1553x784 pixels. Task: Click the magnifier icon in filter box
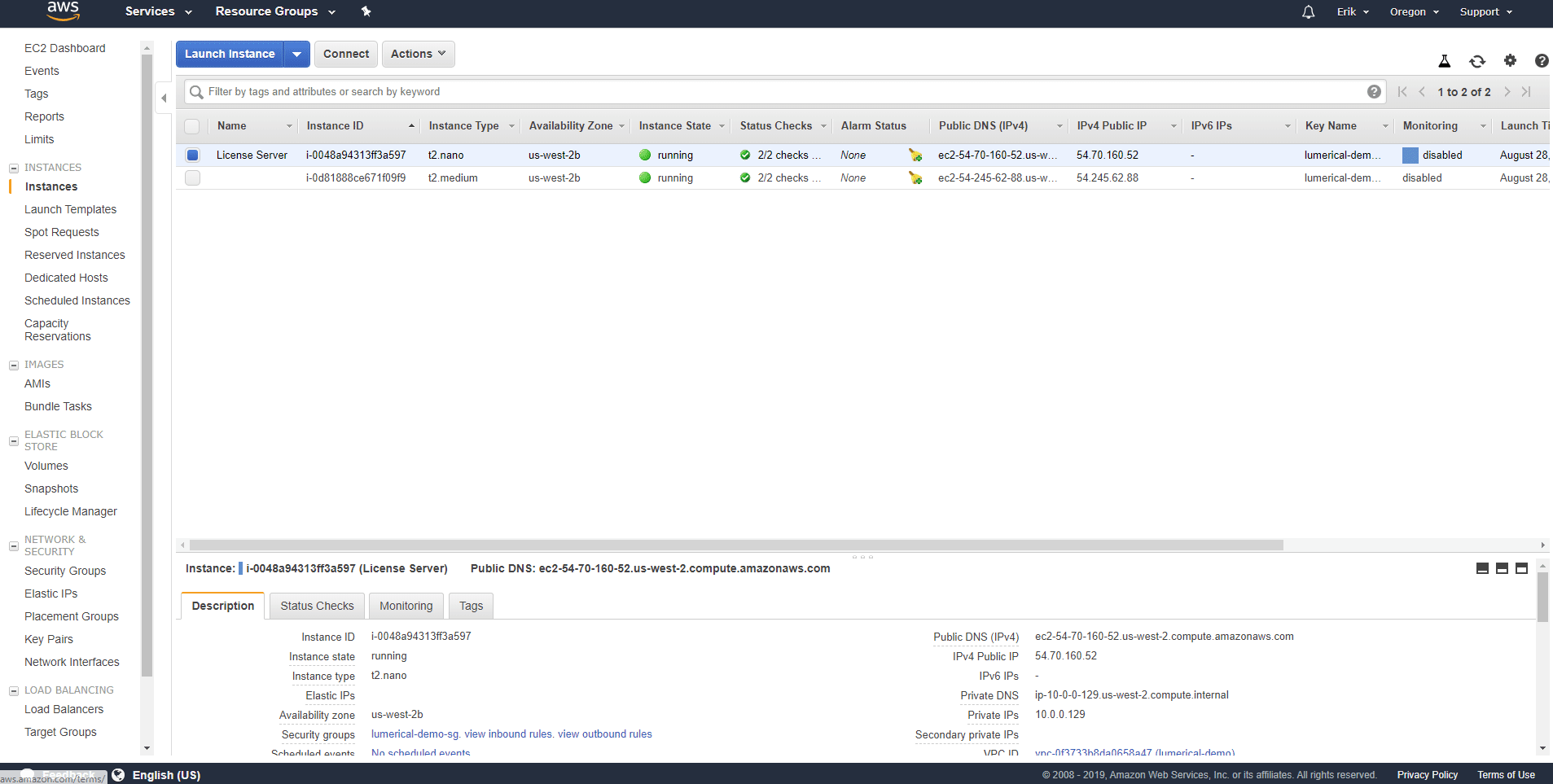coord(196,92)
